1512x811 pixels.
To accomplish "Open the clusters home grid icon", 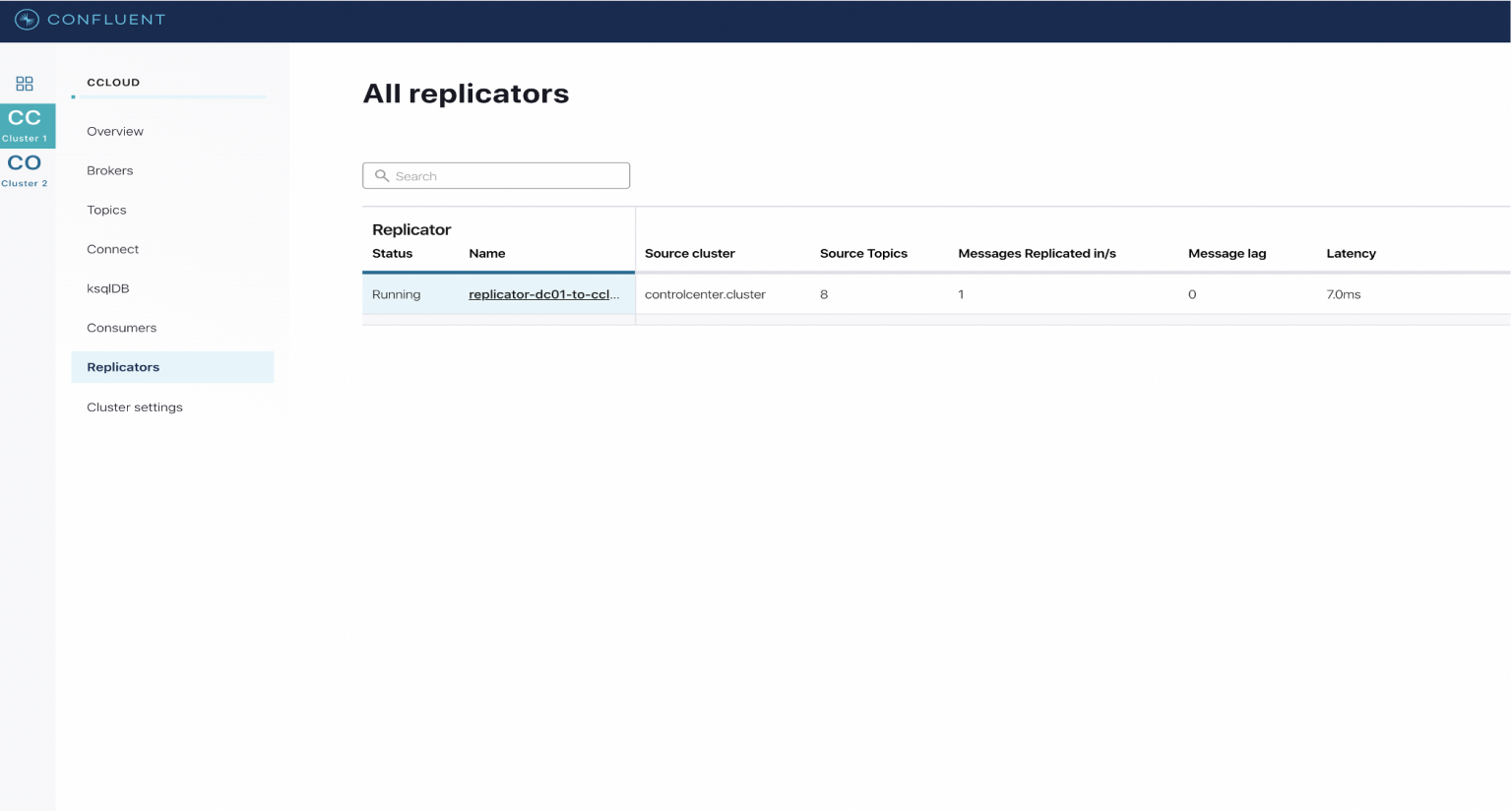I will [x=24, y=84].
